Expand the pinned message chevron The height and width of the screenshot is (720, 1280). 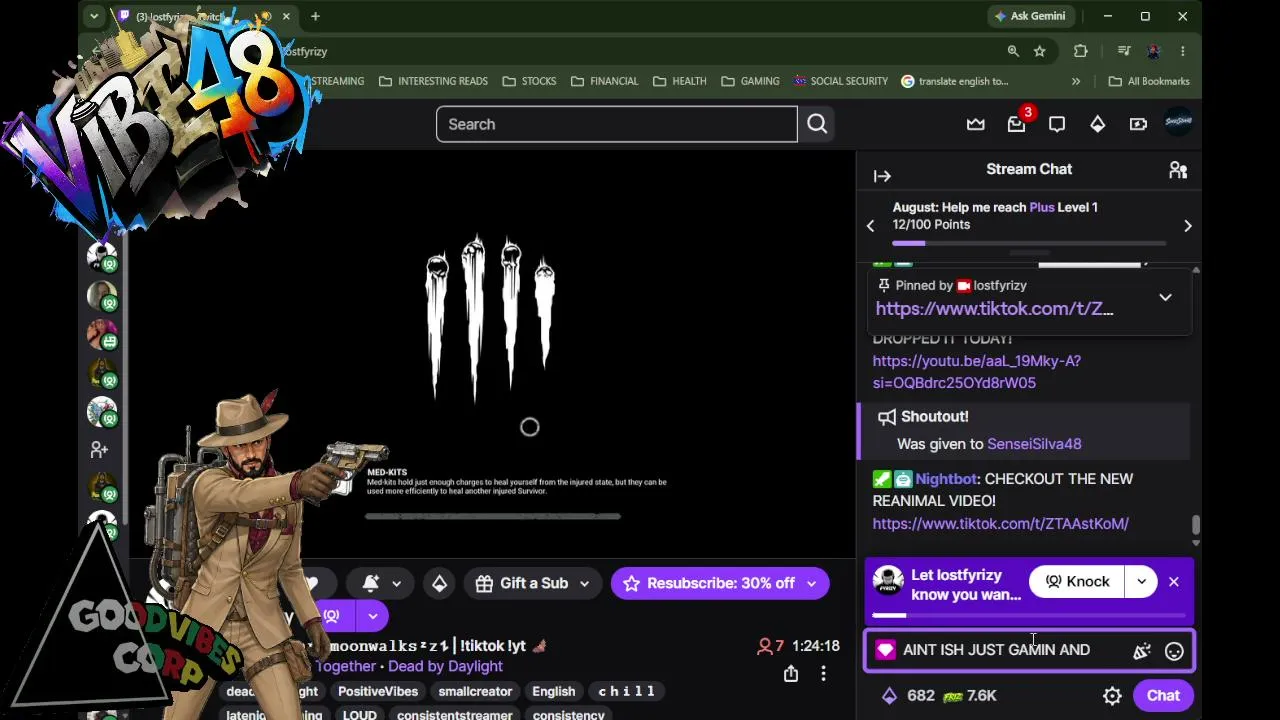(1165, 297)
